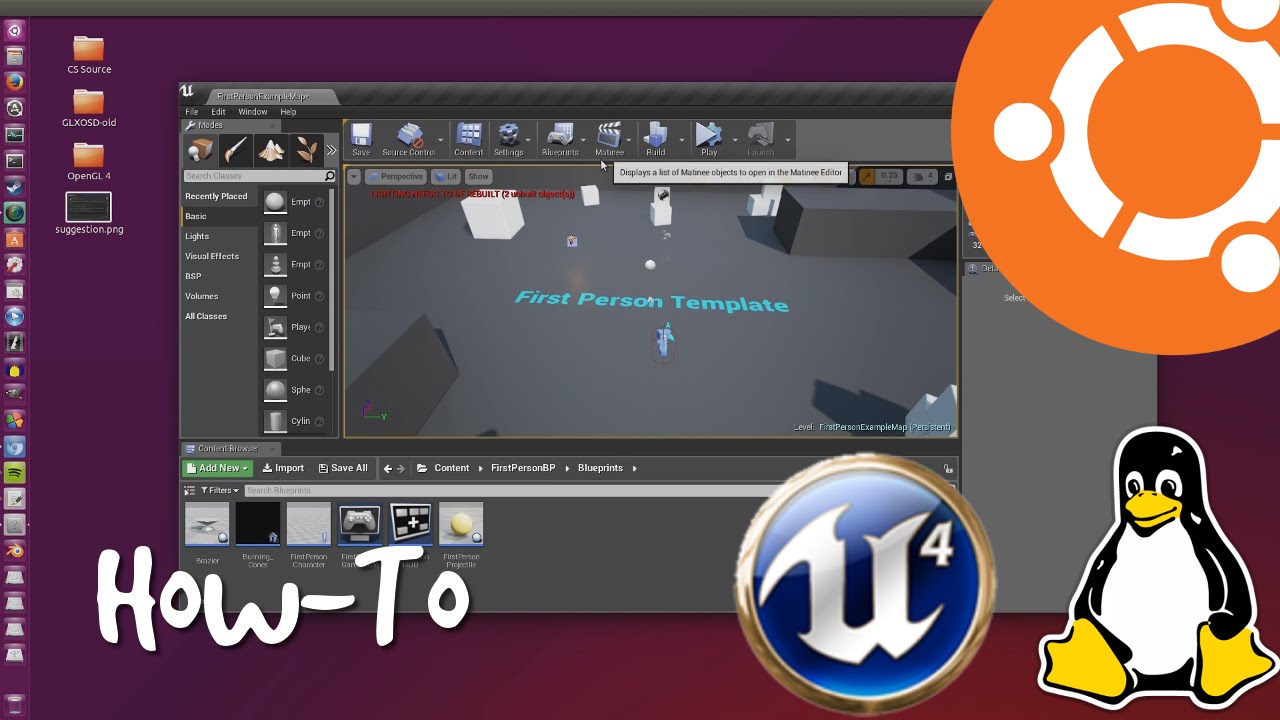
Task: Select the Landscape mode mountain icon
Action: (x=271, y=150)
